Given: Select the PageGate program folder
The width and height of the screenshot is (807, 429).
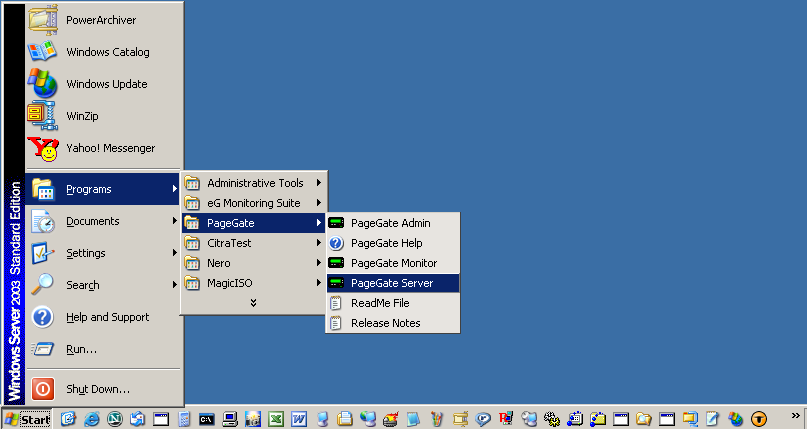Looking at the screenshot, I should coord(254,223).
